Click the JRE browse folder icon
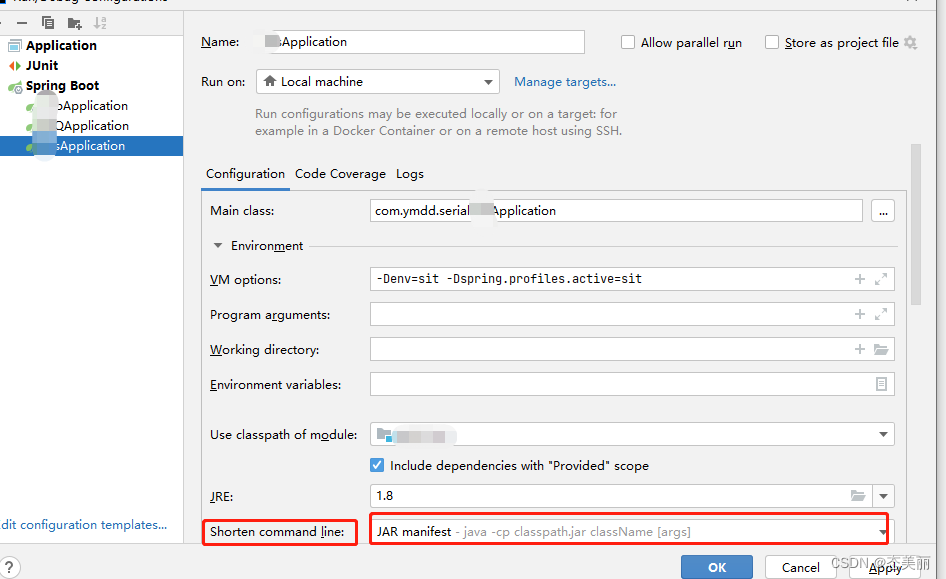Viewport: 946px width, 579px height. 858,495
